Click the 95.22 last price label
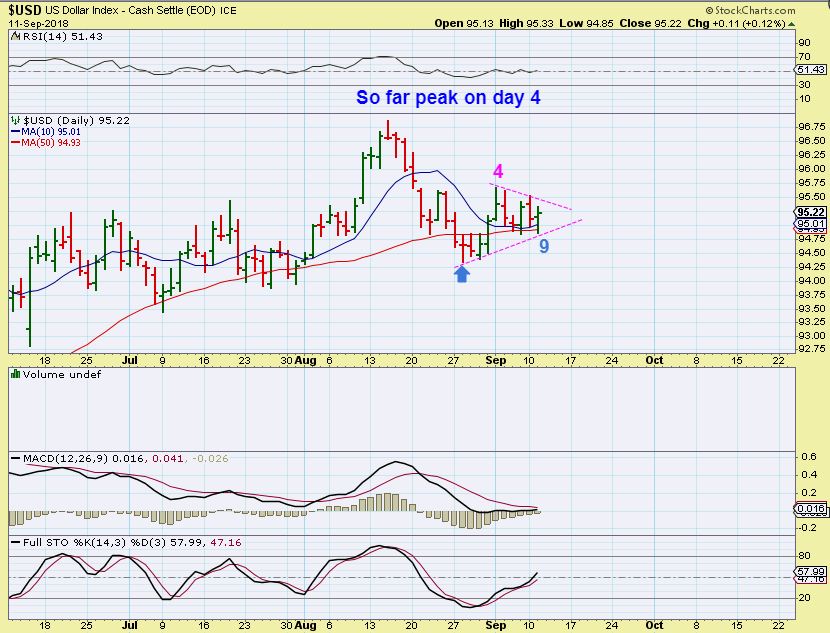This screenshot has width=830, height=633. [810, 212]
